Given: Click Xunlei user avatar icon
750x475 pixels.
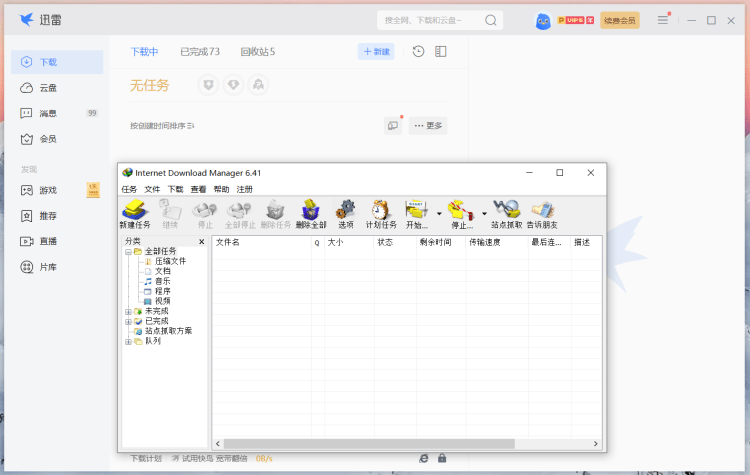Looking at the screenshot, I should click(543, 21).
